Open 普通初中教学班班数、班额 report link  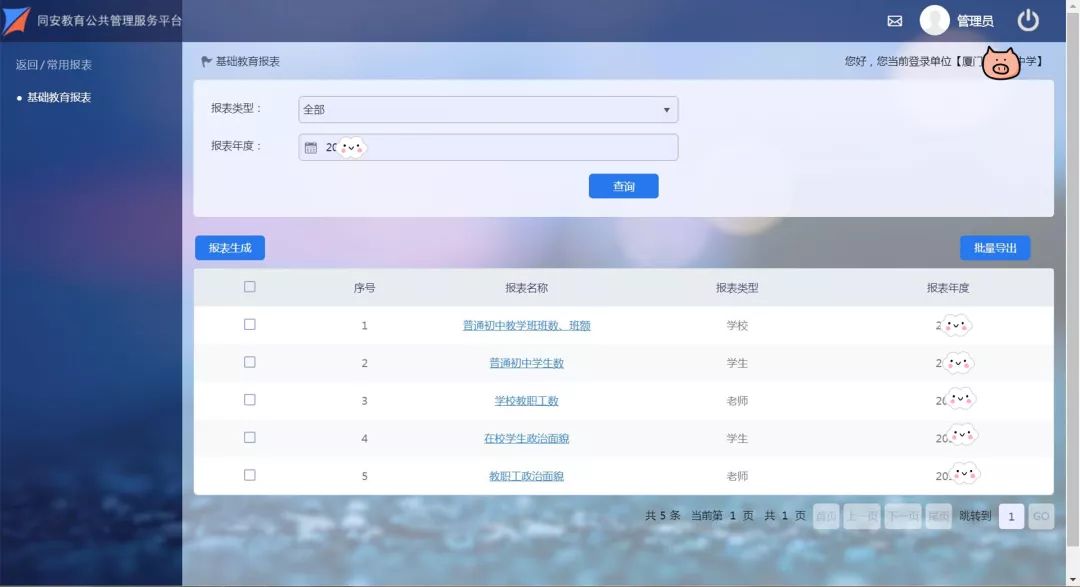pyautogui.click(x=526, y=325)
